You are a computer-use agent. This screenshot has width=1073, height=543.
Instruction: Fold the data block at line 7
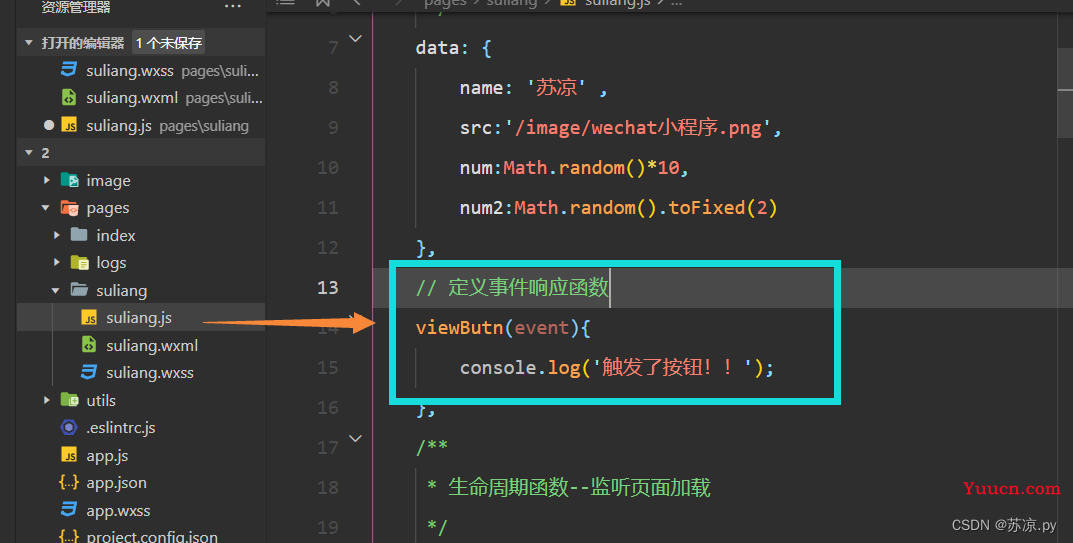(x=355, y=39)
